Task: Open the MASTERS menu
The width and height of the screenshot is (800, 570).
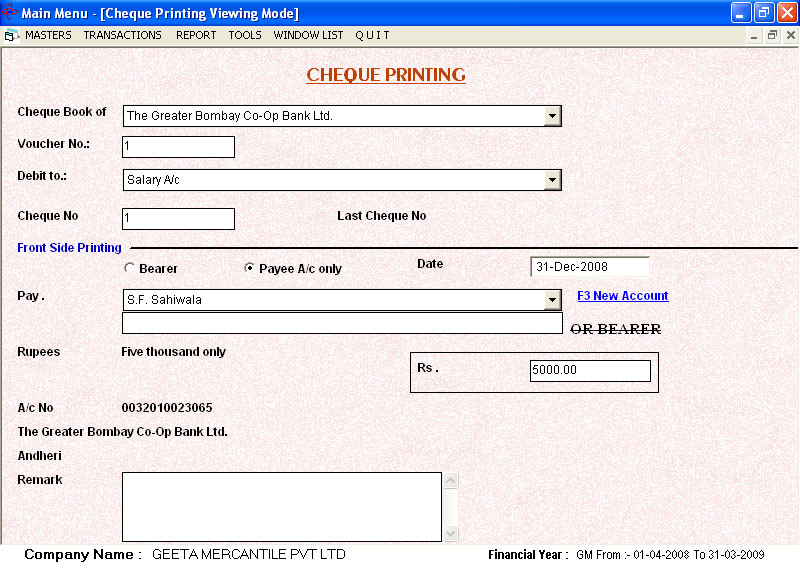Action: pyautogui.click(x=48, y=35)
